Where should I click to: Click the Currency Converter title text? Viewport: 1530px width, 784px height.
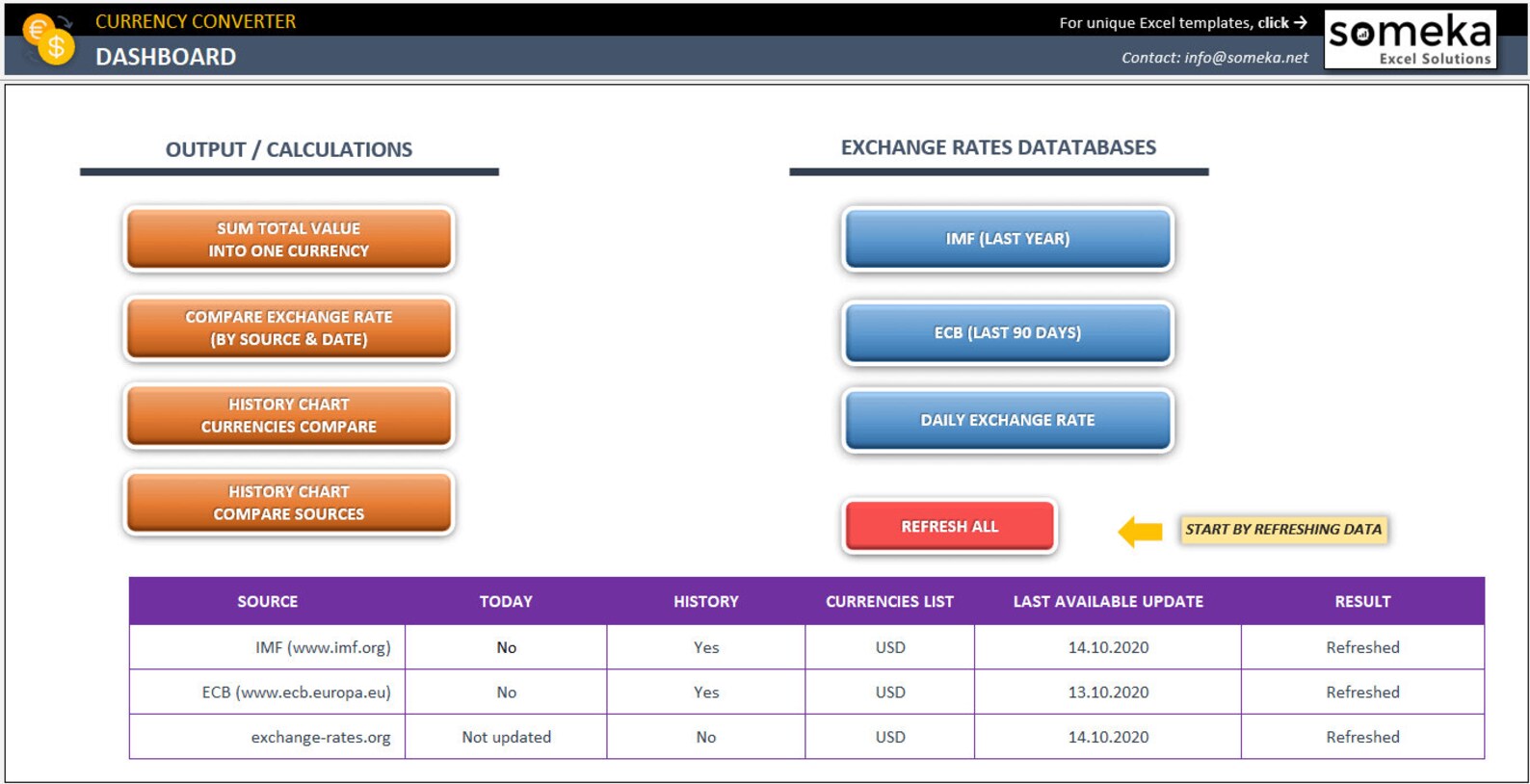click(x=196, y=21)
